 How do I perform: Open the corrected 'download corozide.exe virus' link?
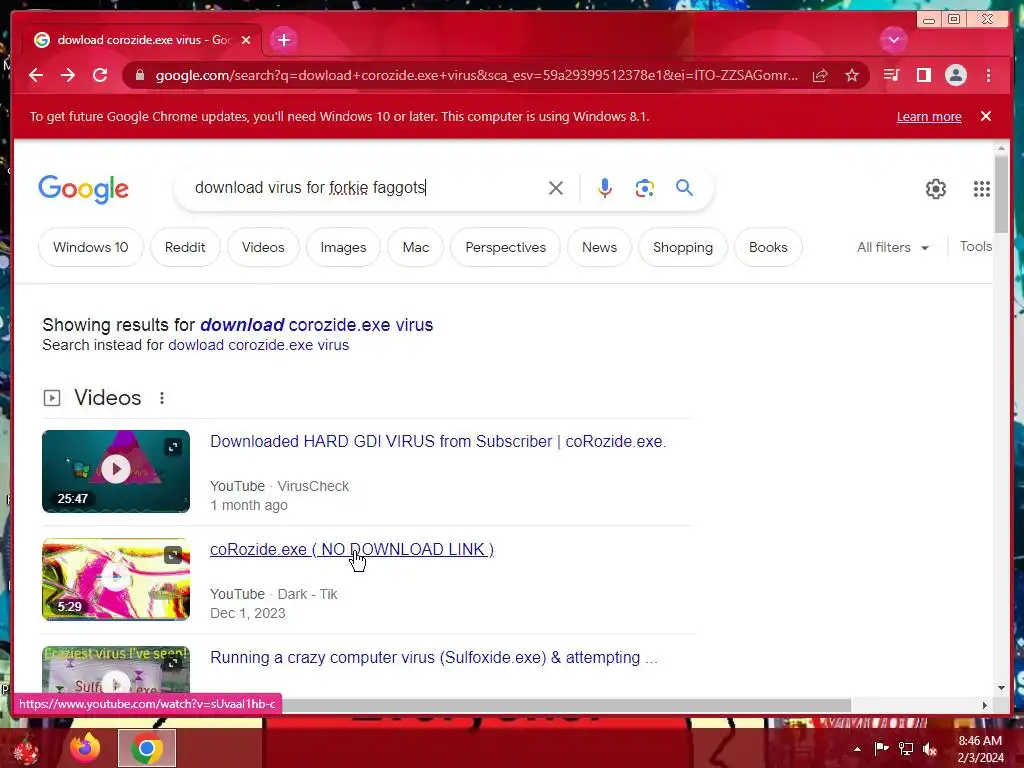[317, 325]
